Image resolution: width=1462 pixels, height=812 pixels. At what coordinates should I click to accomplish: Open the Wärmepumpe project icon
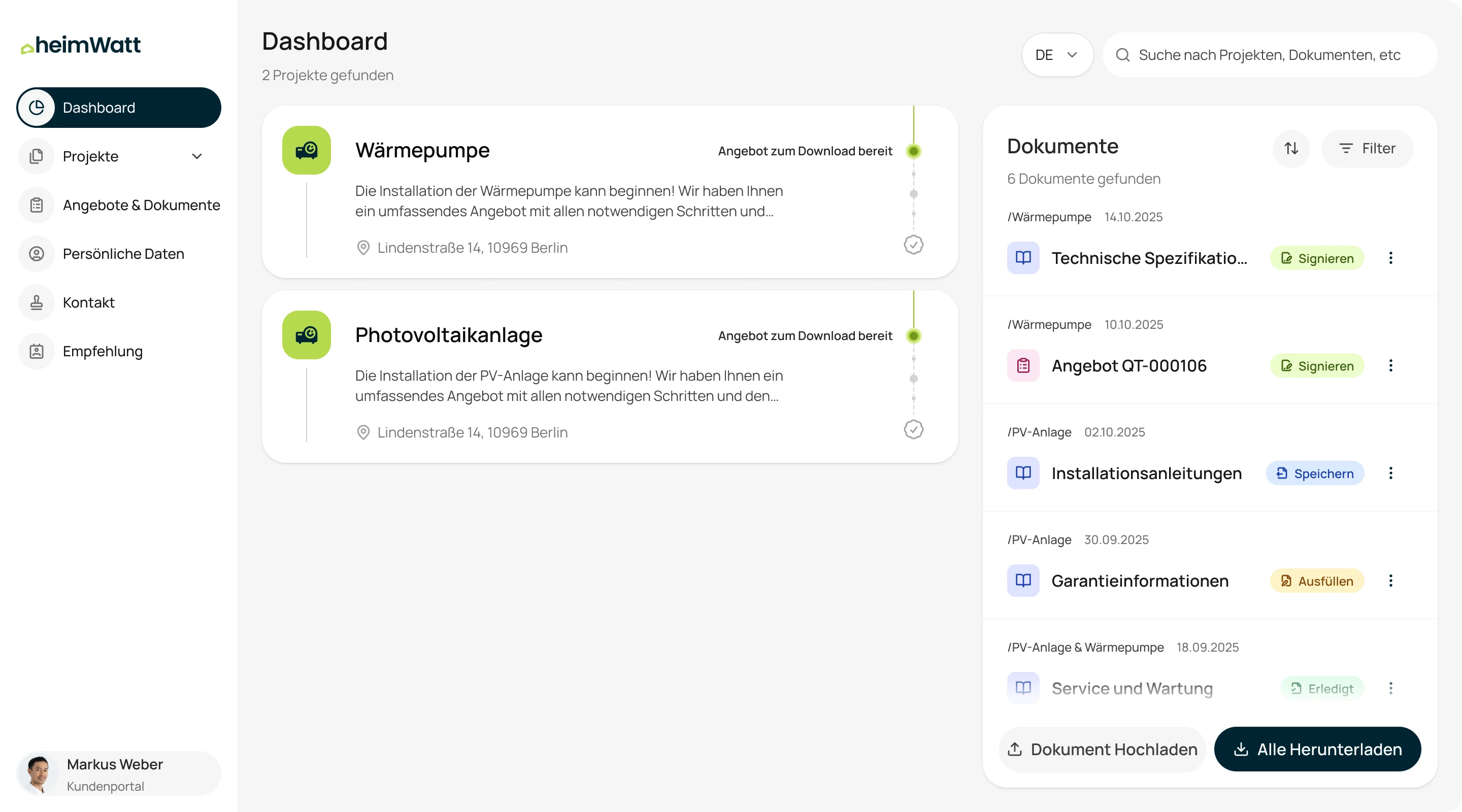point(307,150)
